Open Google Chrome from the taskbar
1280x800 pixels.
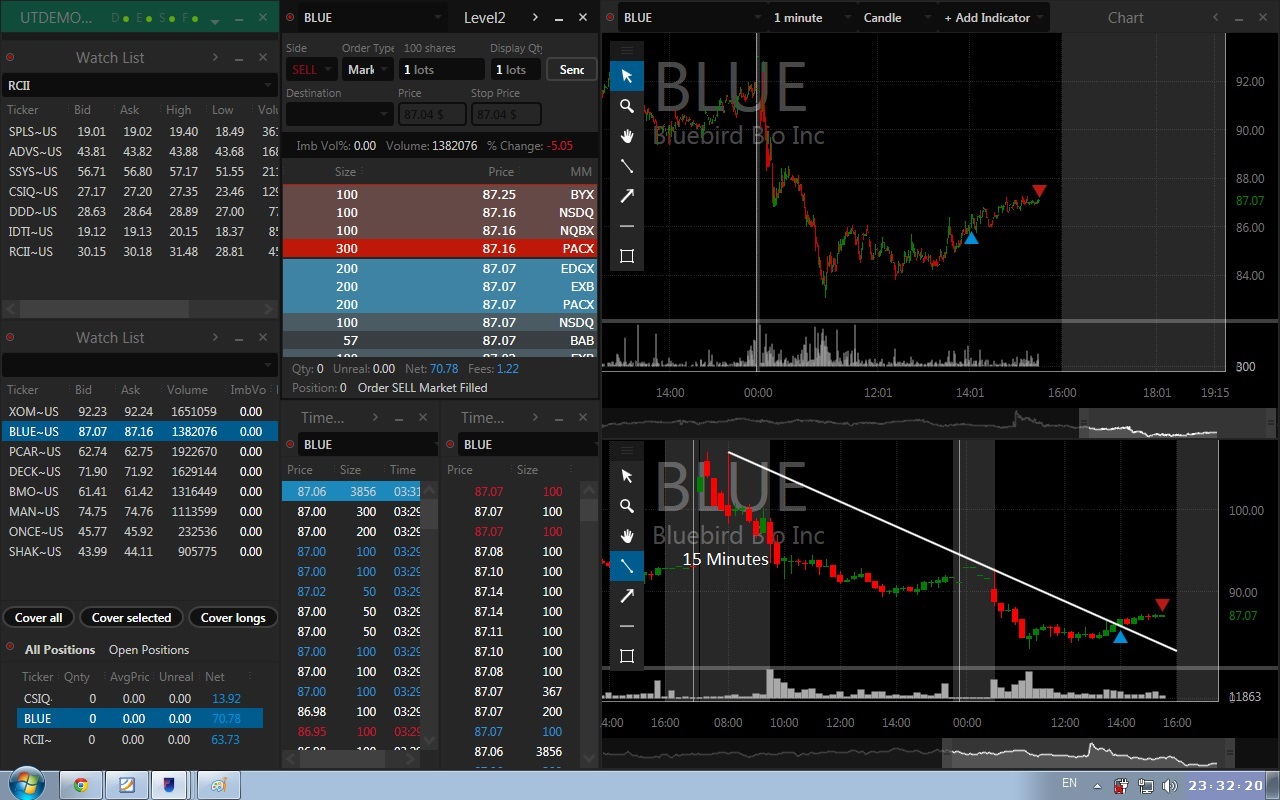80,785
